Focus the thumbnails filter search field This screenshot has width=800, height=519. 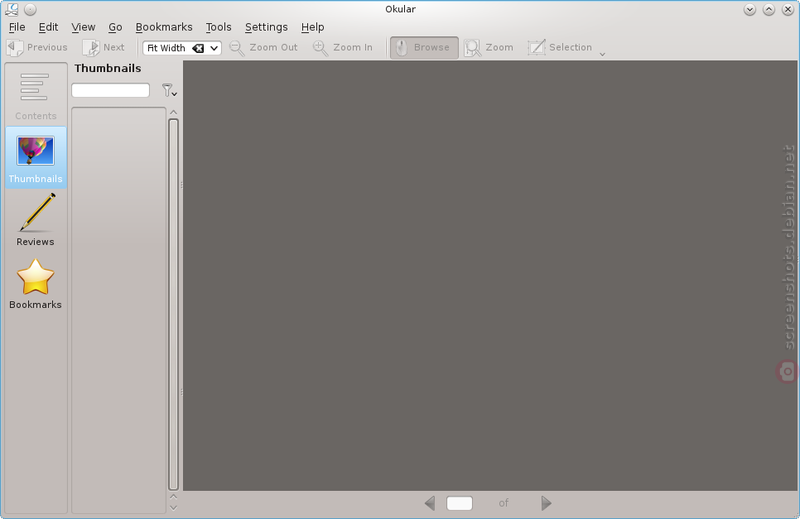110,90
